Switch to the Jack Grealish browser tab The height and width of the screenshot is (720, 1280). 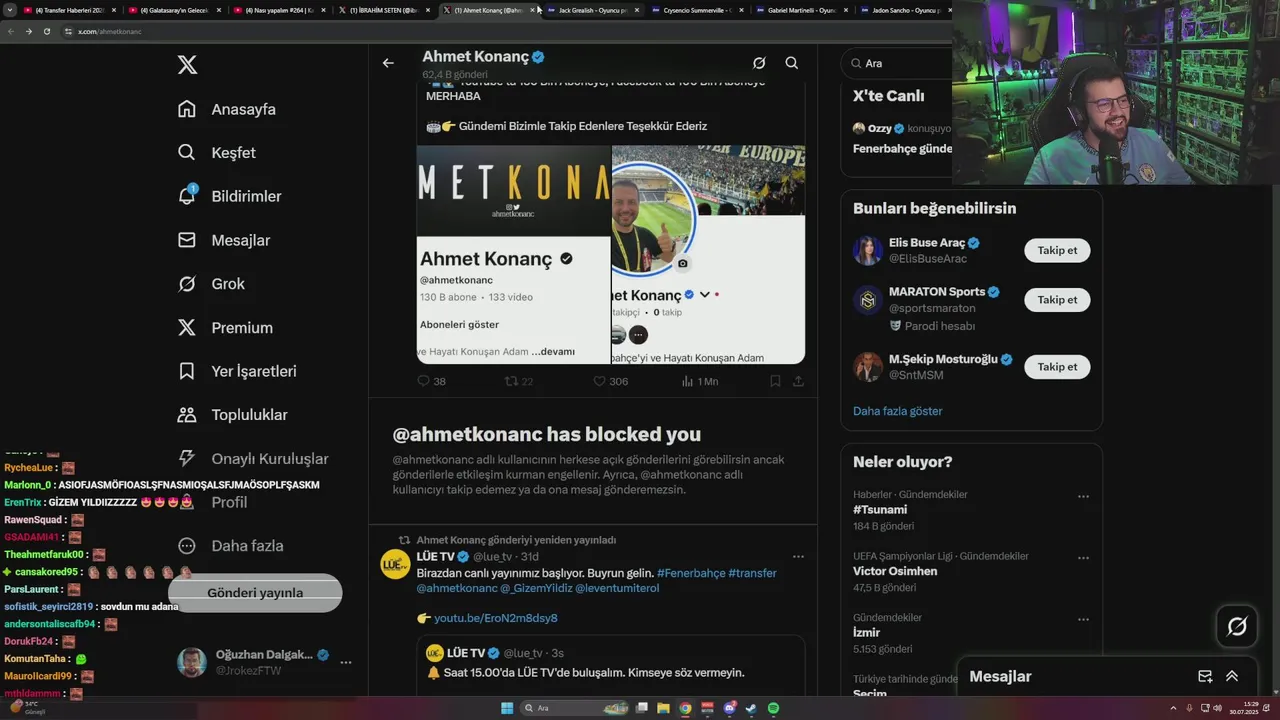[x=593, y=10]
